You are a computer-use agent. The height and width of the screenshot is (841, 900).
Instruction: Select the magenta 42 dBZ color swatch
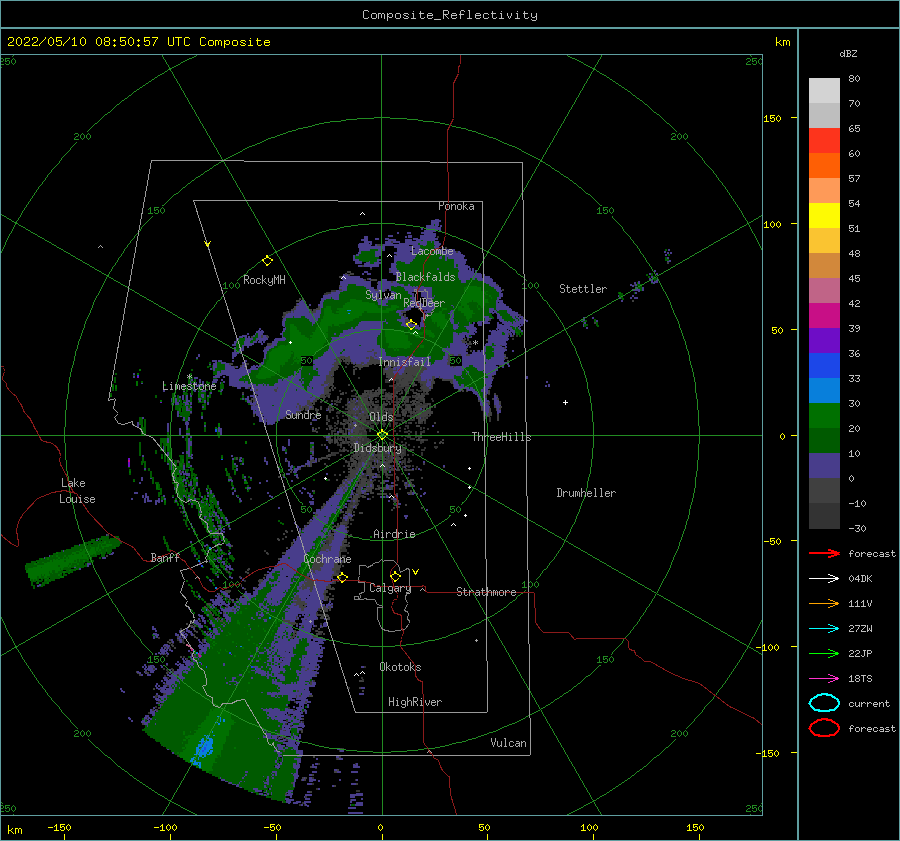pyautogui.click(x=824, y=315)
